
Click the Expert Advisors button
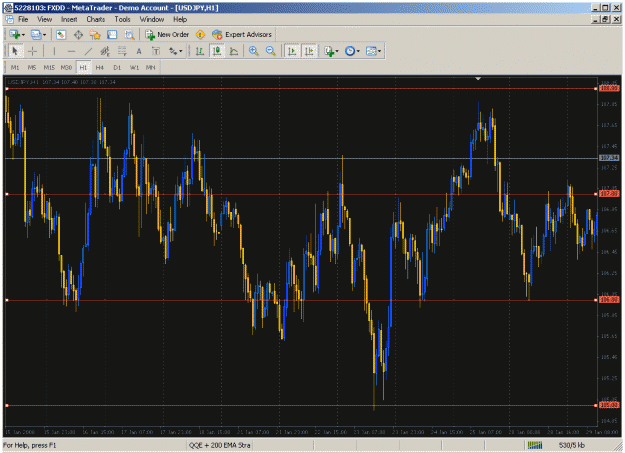242,35
